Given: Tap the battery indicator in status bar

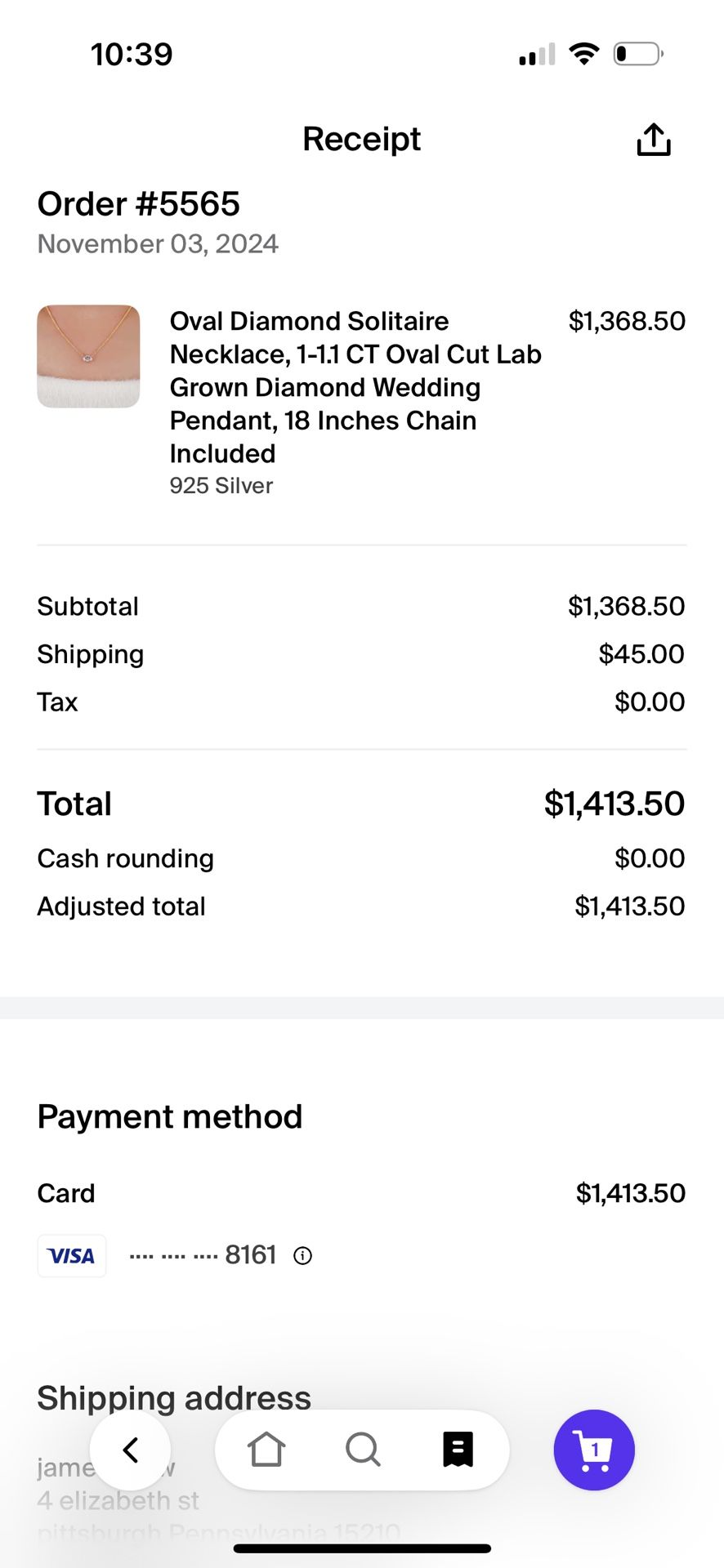Looking at the screenshot, I should 638,54.
